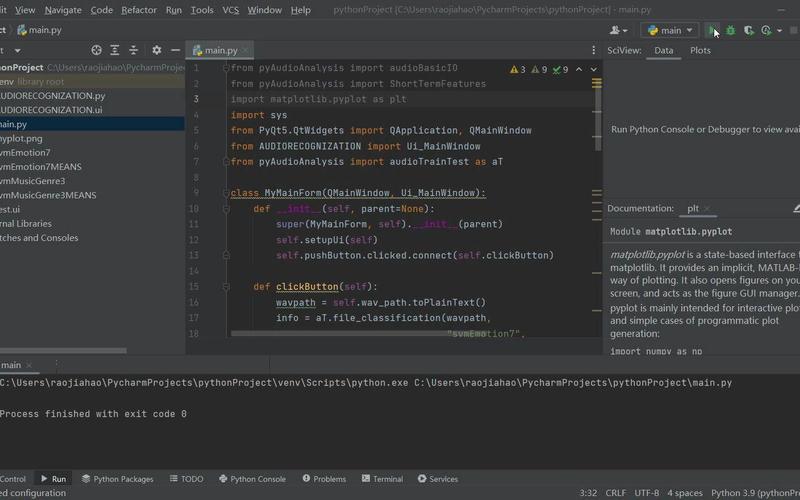Go to next highlighted error arrow
The height and width of the screenshot is (500, 800).
click(x=593, y=69)
